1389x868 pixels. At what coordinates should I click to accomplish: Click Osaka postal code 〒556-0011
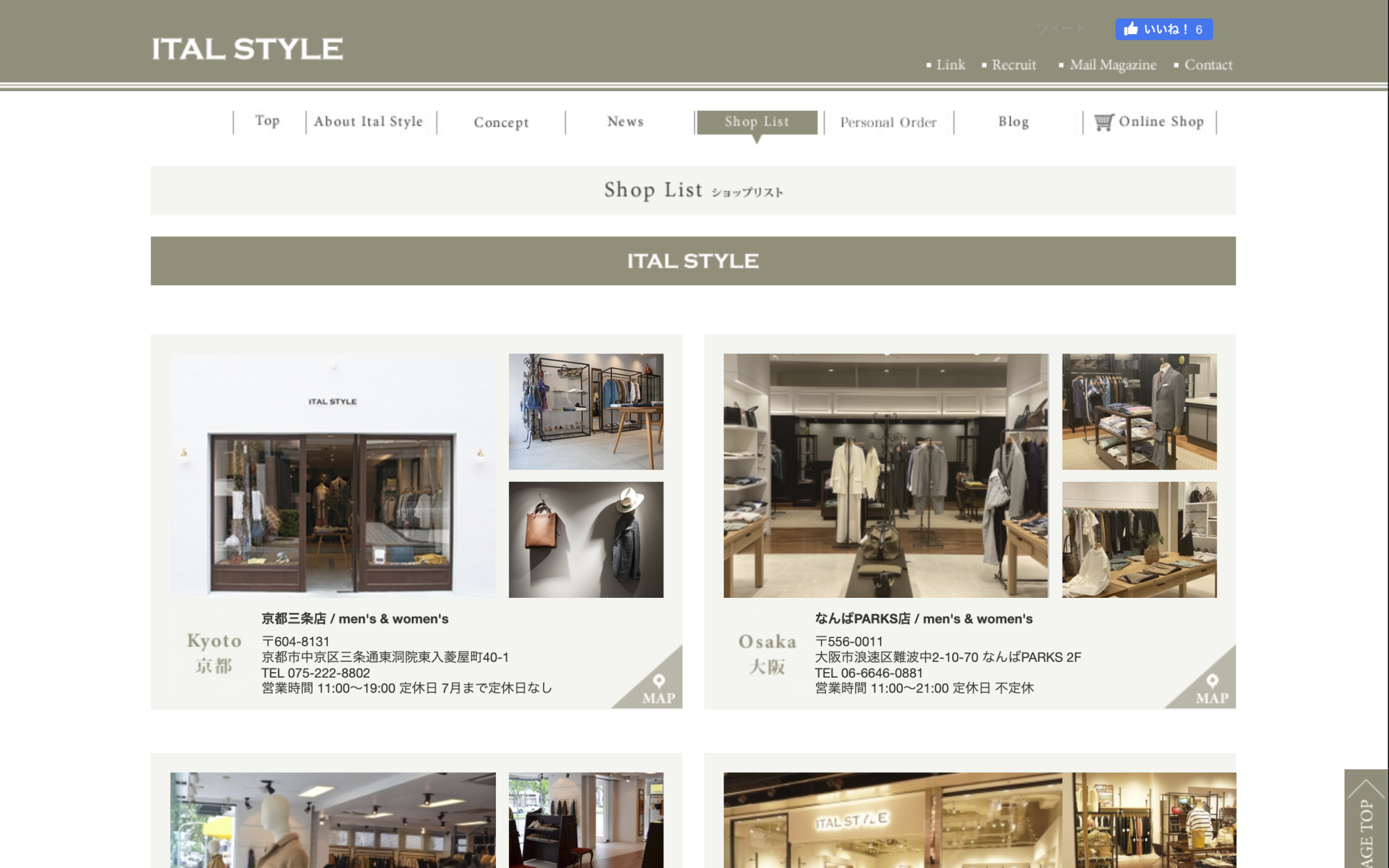click(x=849, y=642)
